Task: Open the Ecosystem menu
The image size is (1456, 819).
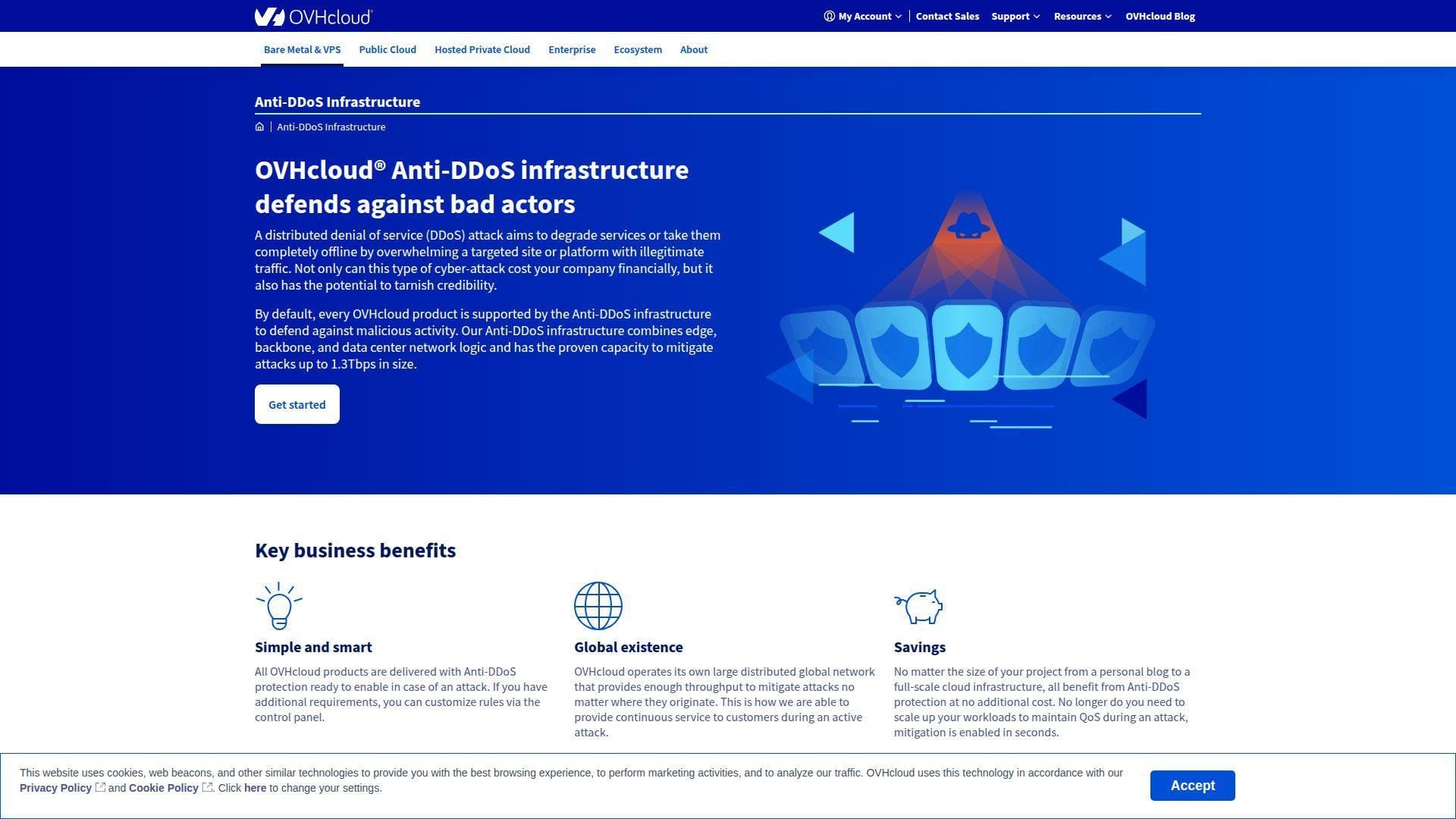Action: pyautogui.click(x=638, y=49)
